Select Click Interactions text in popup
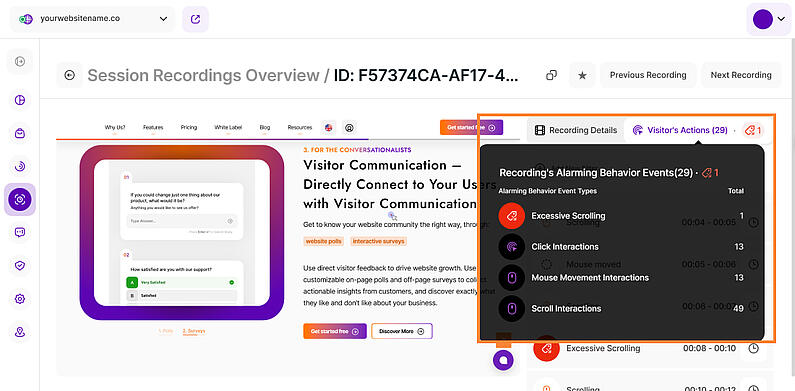This screenshot has height=391, width=795. coord(565,247)
